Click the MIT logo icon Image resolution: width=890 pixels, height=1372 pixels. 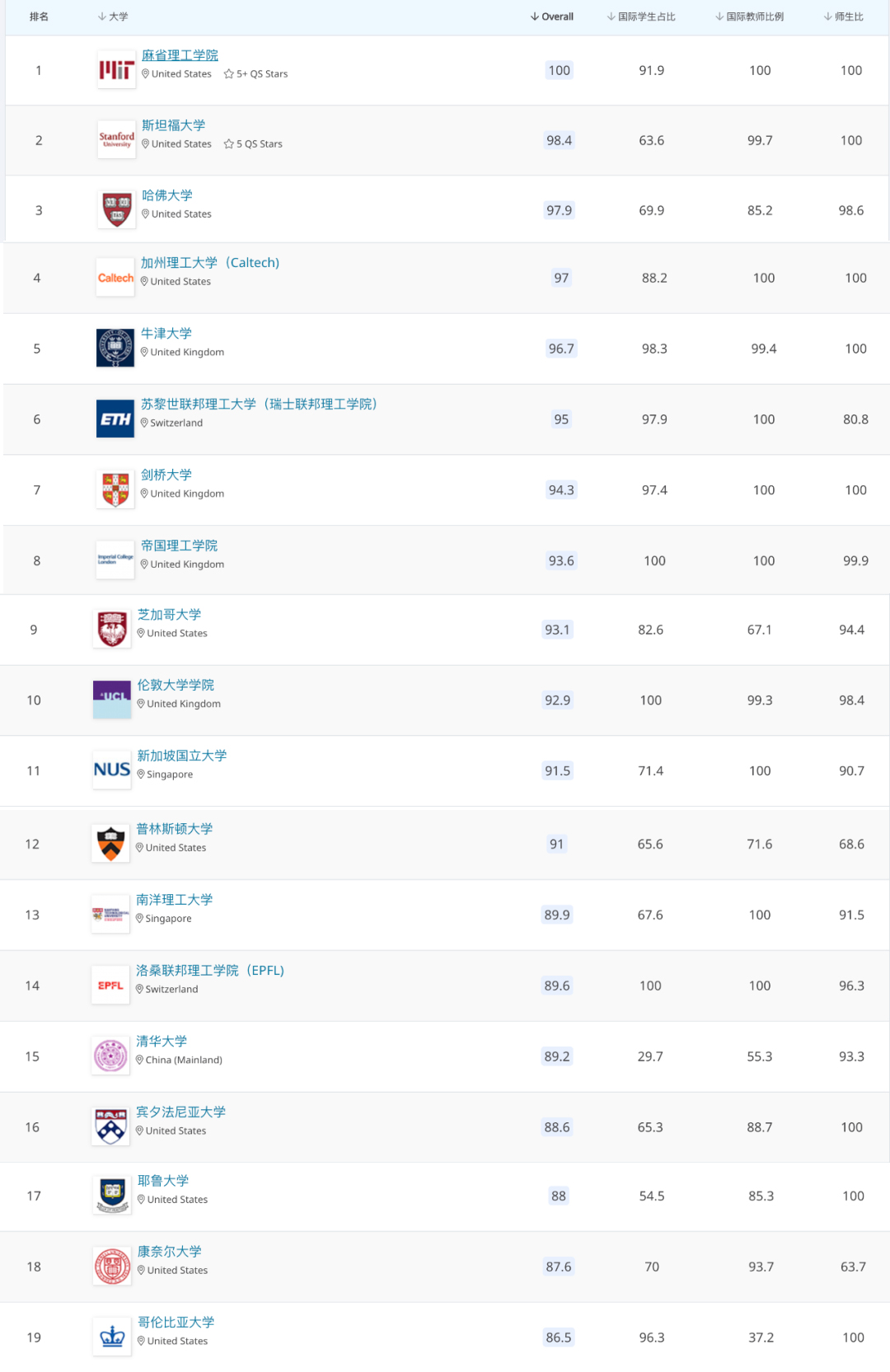116,71
